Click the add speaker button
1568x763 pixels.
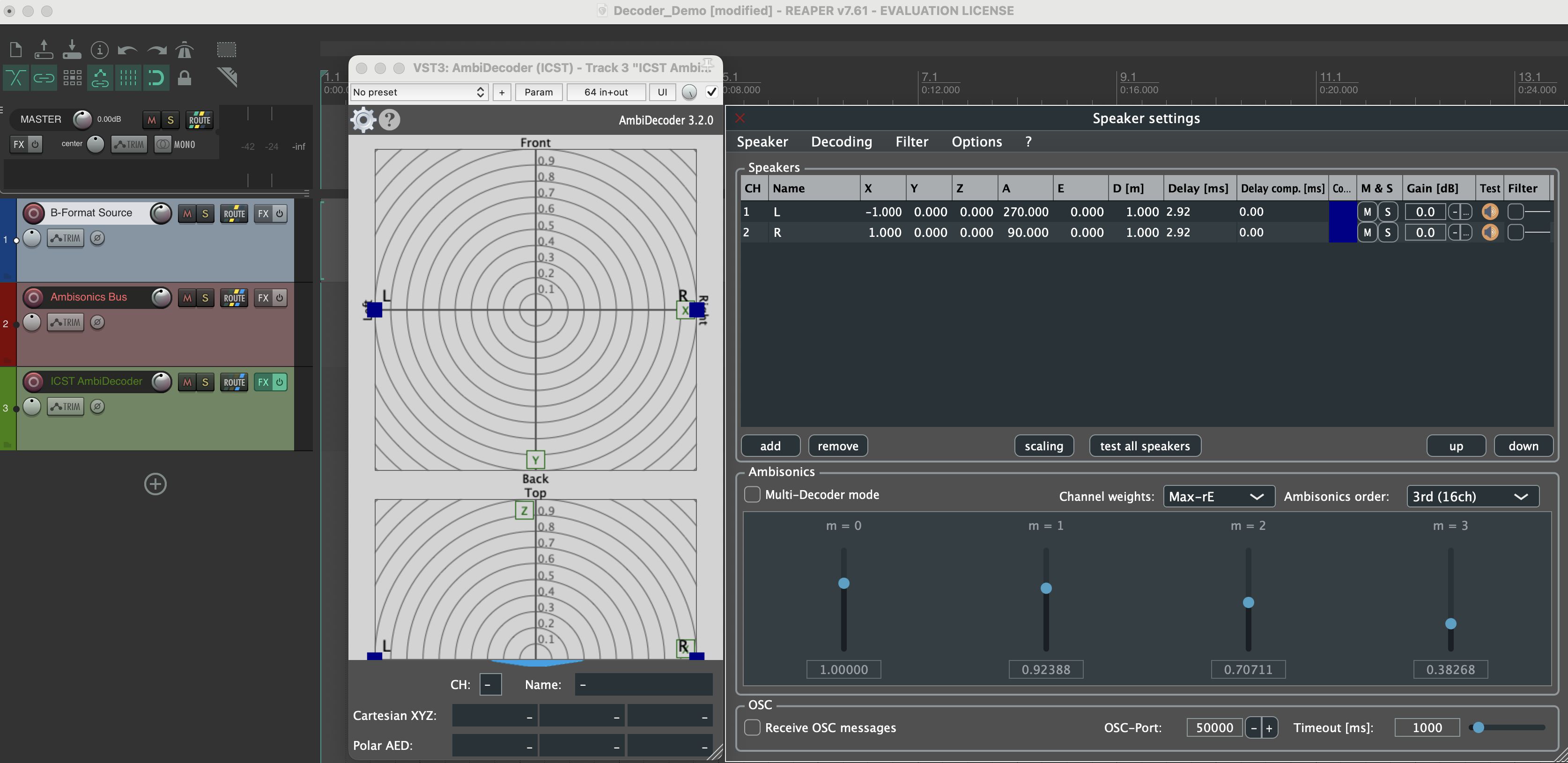[x=770, y=446]
